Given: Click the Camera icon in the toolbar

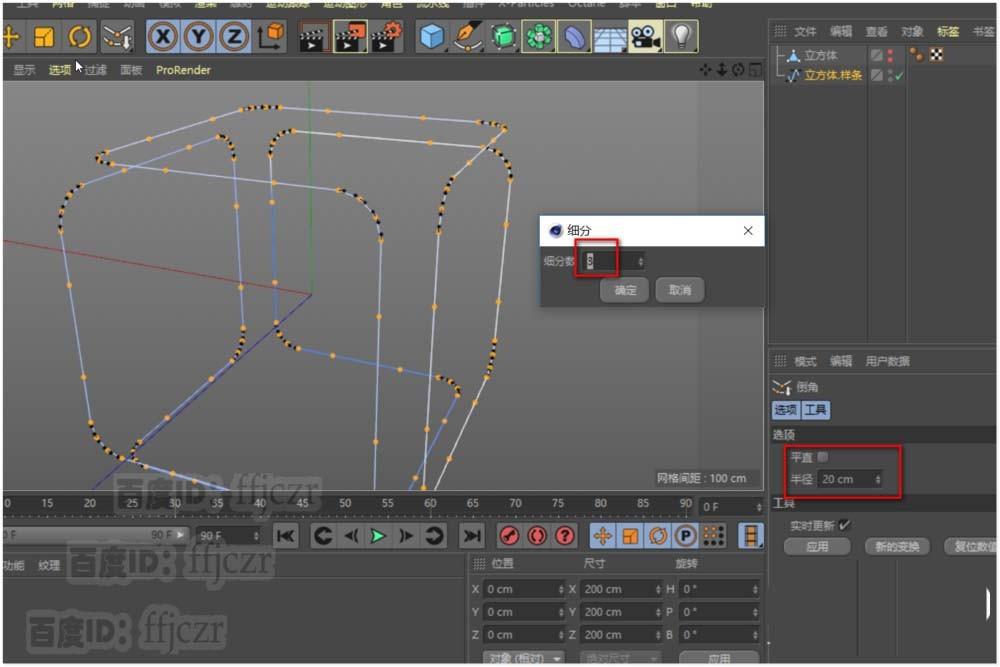Looking at the screenshot, I should (x=645, y=37).
